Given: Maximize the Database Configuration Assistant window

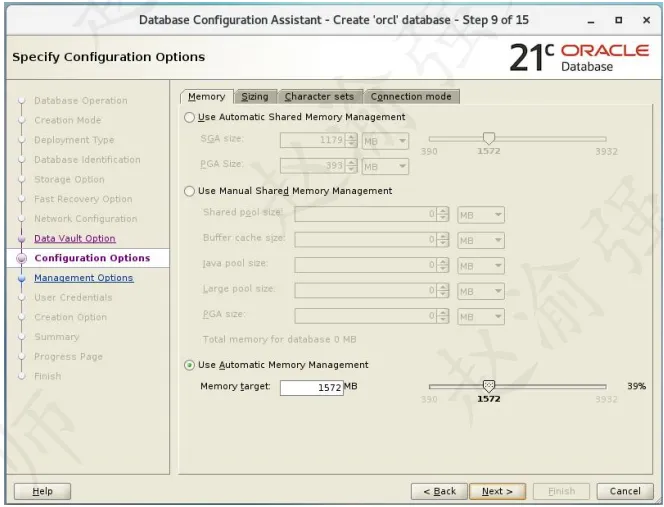Looking at the screenshot, I should click(x=619, y=20).
